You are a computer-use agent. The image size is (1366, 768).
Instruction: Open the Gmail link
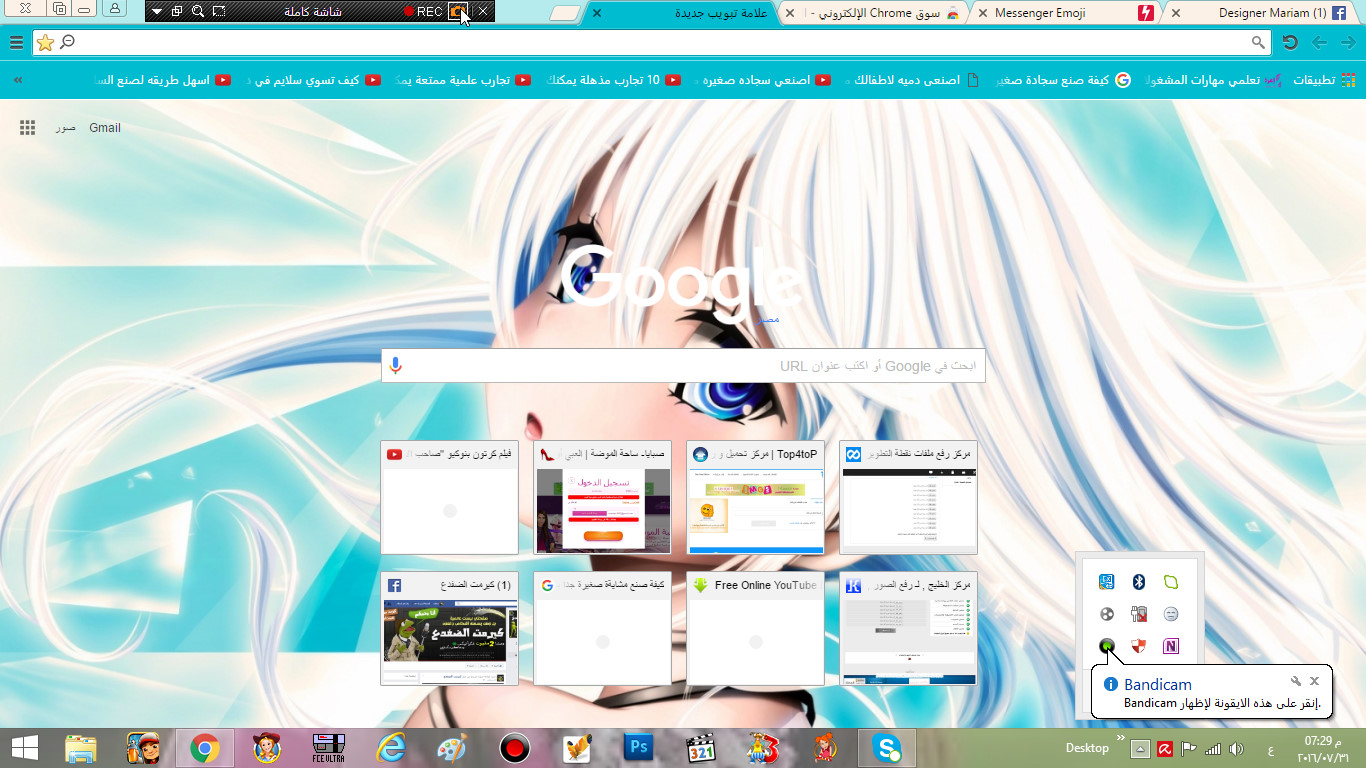105,128
